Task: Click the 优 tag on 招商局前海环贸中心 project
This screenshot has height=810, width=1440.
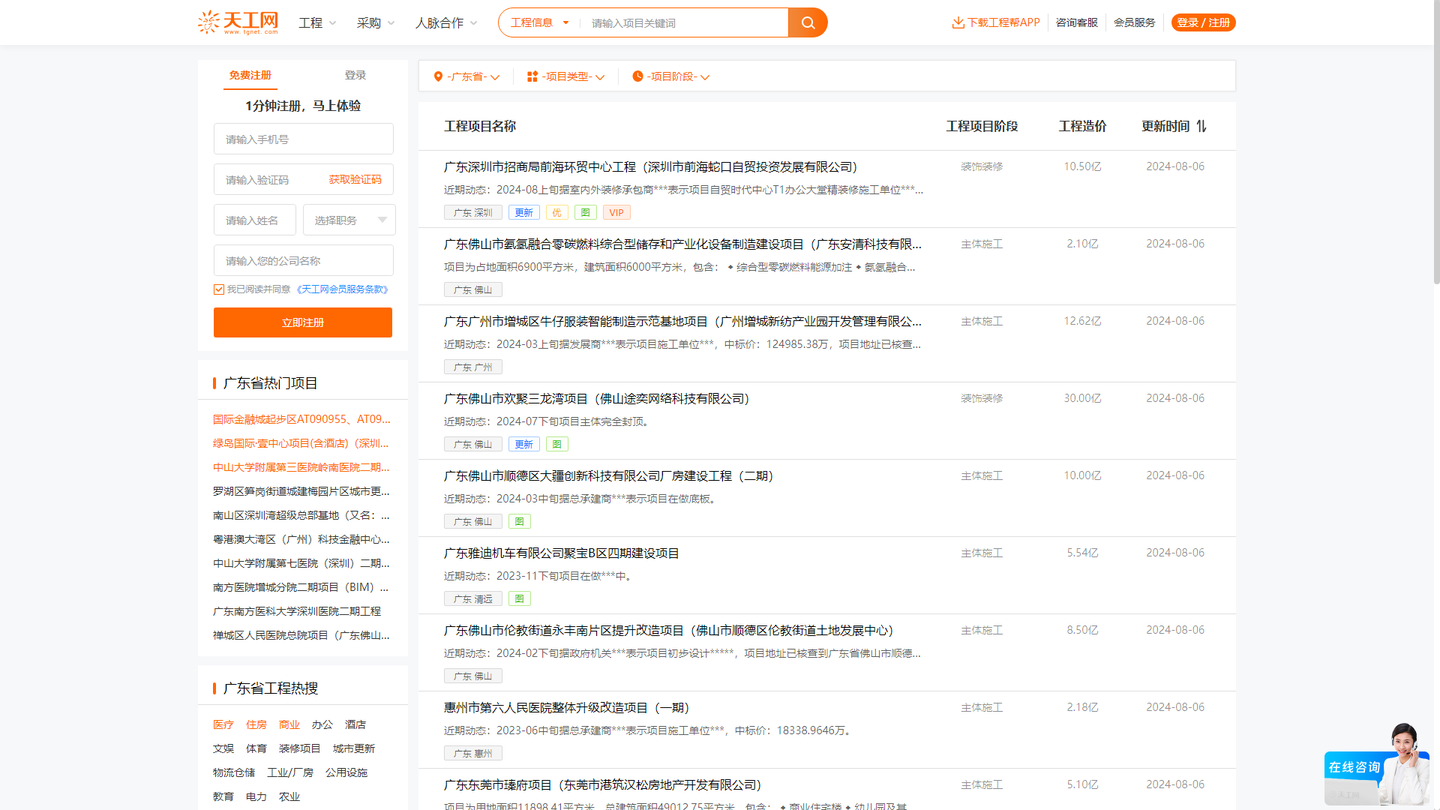Action: pos(557,213)
